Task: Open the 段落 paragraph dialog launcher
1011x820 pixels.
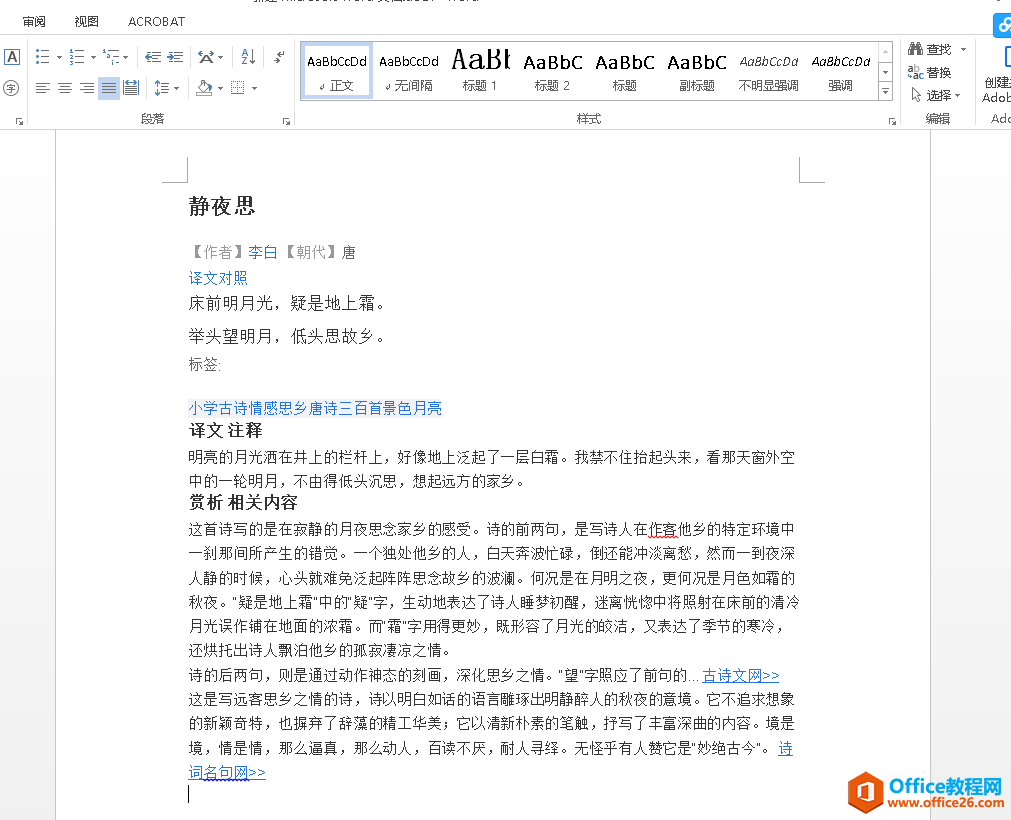Action: tap(286, 121)
